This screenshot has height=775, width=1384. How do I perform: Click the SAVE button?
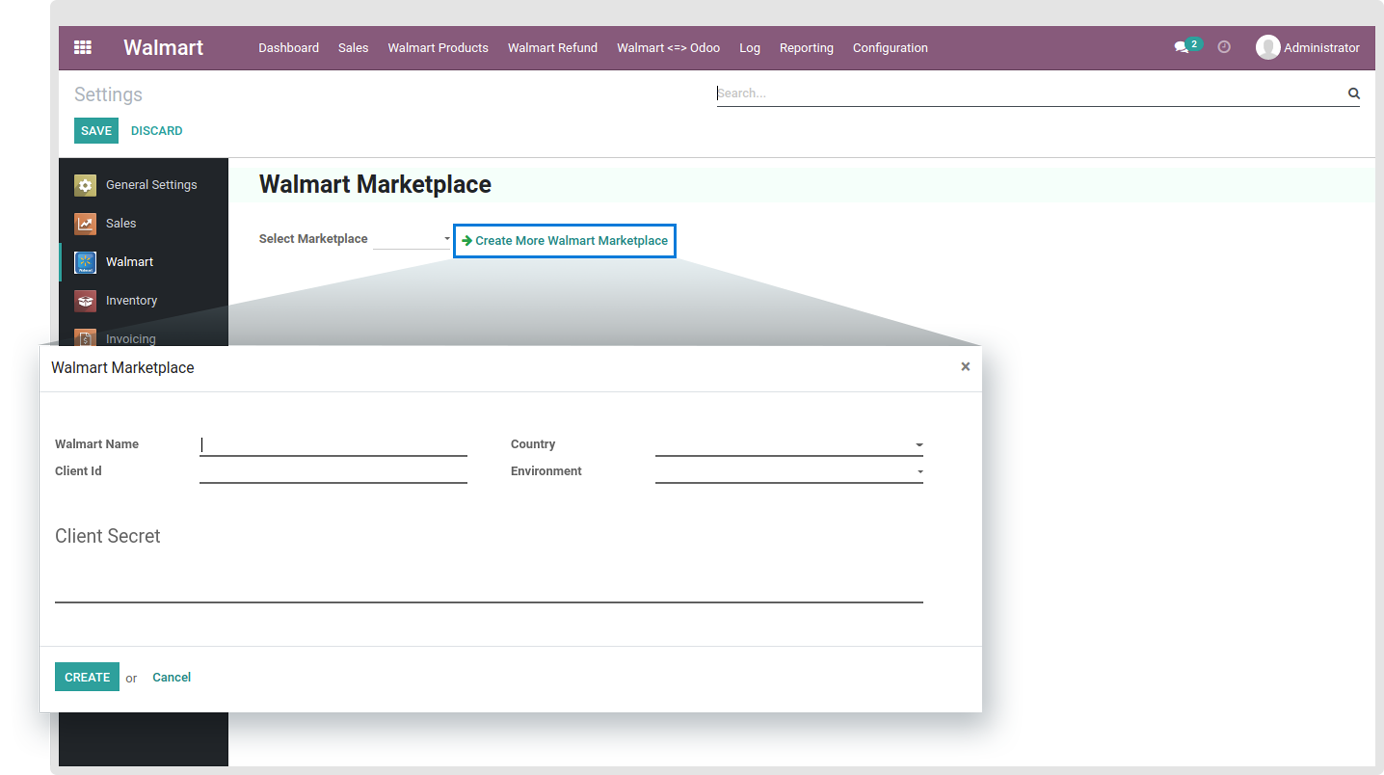coord(96,131)
